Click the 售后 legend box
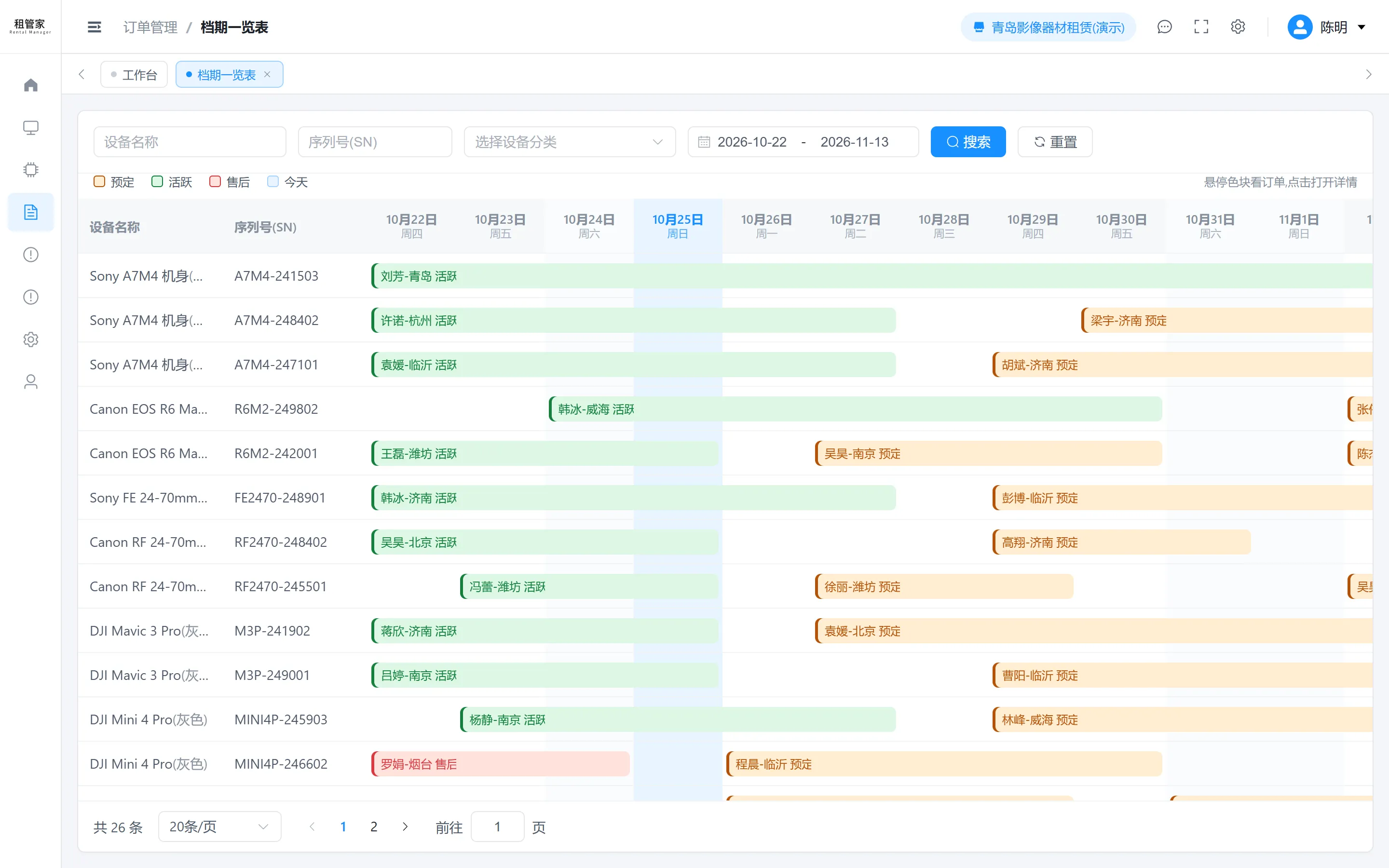This screenshot has width=1389, height=868. 215,181
